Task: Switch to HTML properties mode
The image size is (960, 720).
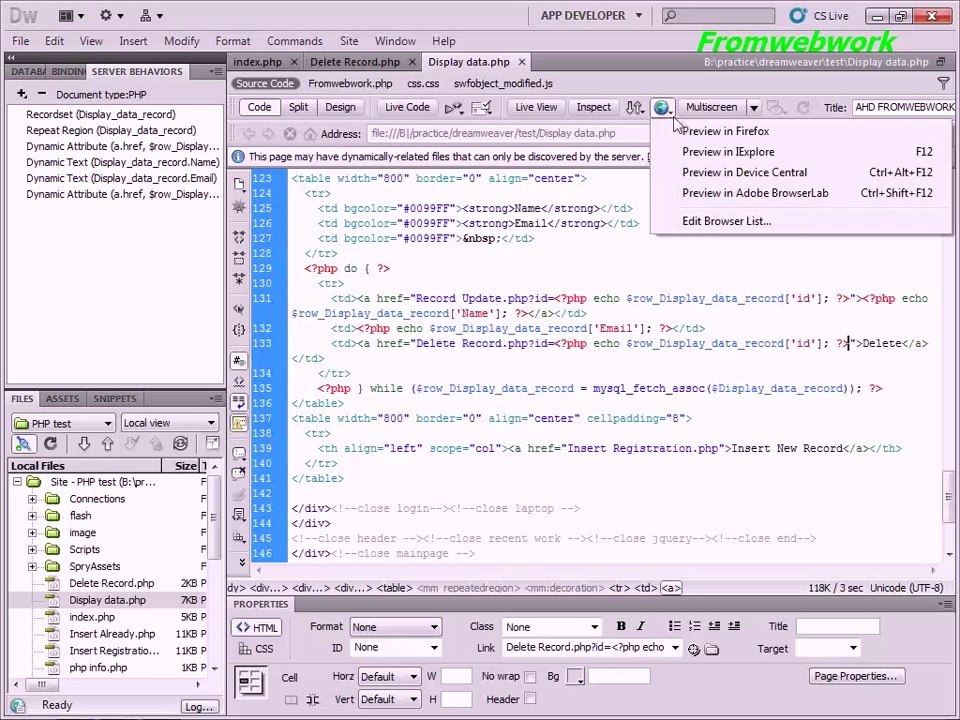Action: 257,628
